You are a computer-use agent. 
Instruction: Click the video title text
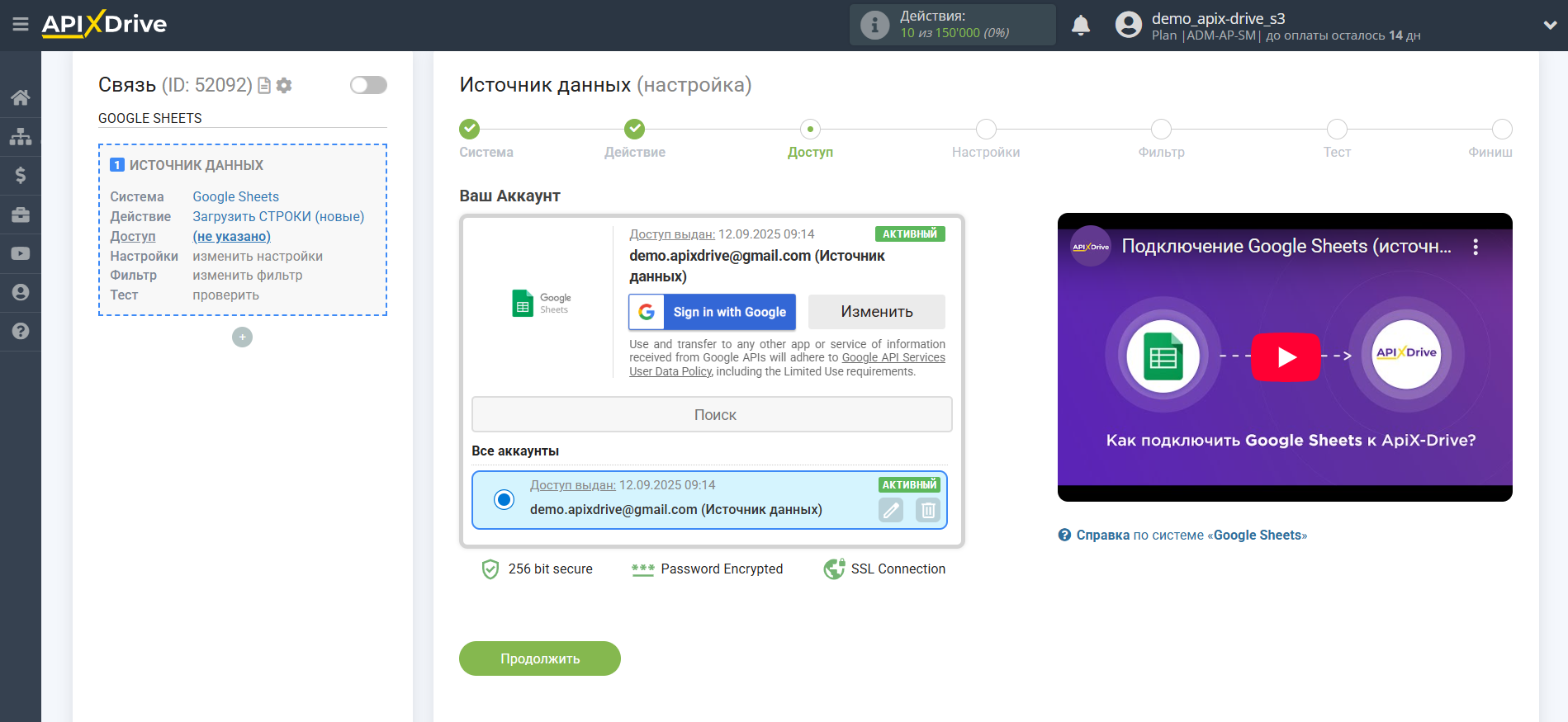[x=1286, y=246]
